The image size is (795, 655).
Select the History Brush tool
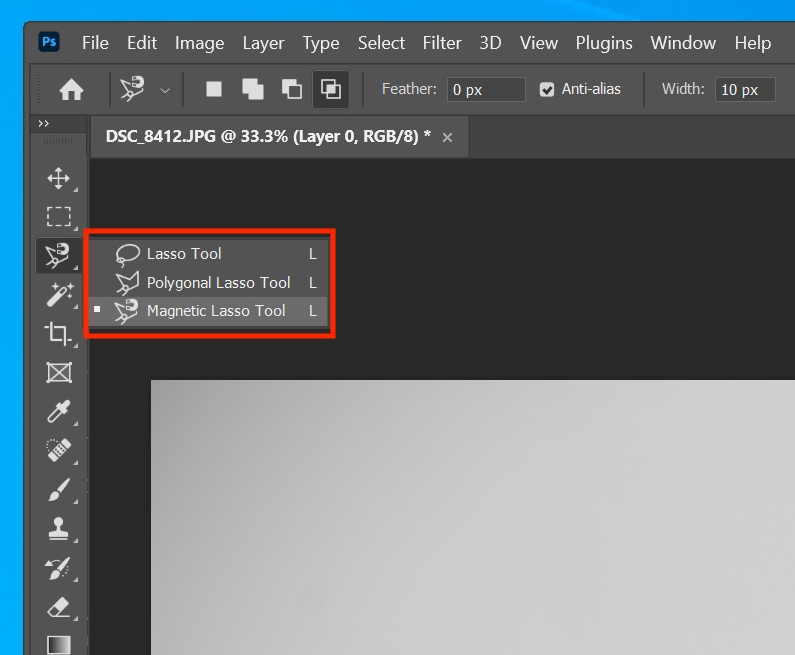[x=59, y=568]
